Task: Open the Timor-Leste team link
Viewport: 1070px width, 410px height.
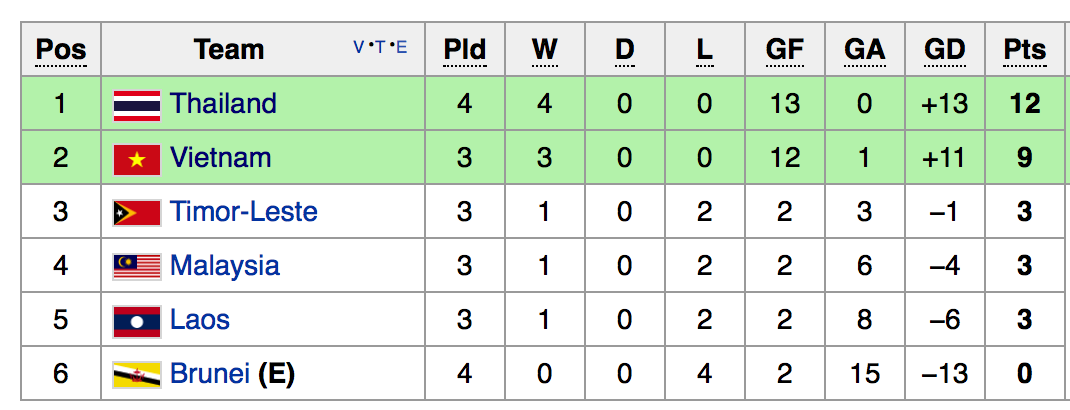Action: 244,212
